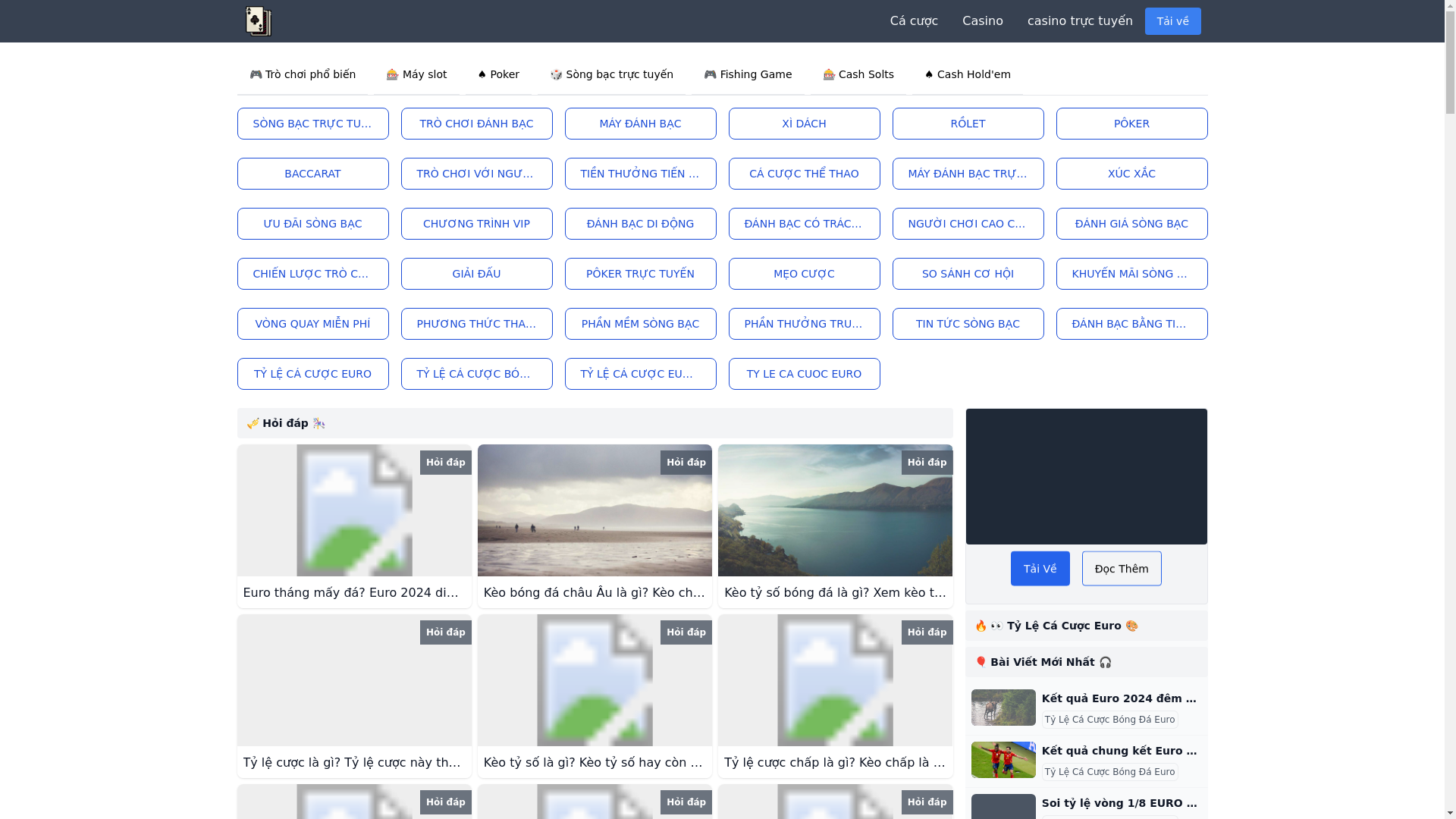
Task: Open article Kèo bóng đá châu Âu là gì
Action: point(595,592)
